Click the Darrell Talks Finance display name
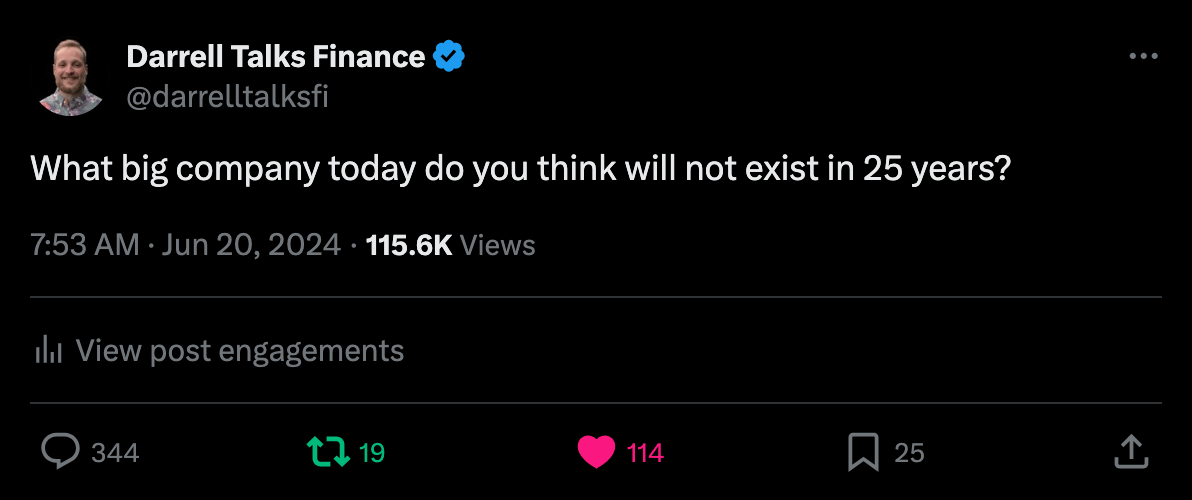The height and width of the screenshot is (500, 1192). (275, 57)
